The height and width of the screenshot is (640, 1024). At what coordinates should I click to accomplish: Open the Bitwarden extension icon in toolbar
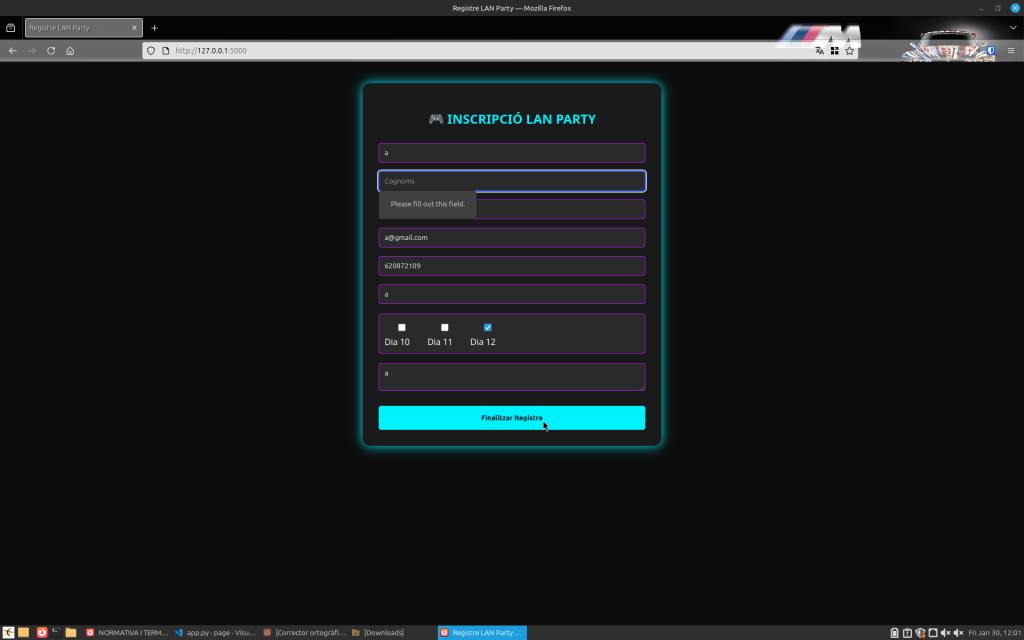click(x=991, y=50)
